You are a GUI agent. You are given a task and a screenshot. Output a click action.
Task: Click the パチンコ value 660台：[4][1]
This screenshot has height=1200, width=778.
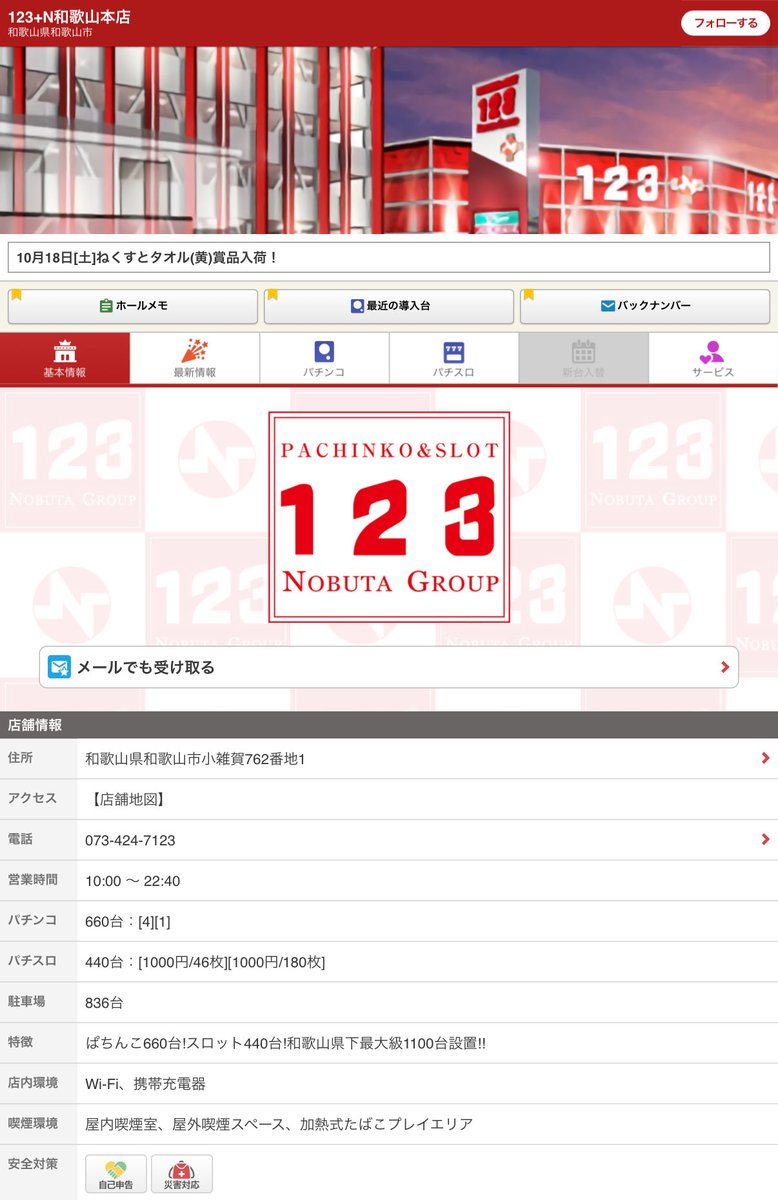tap(128, 921)
